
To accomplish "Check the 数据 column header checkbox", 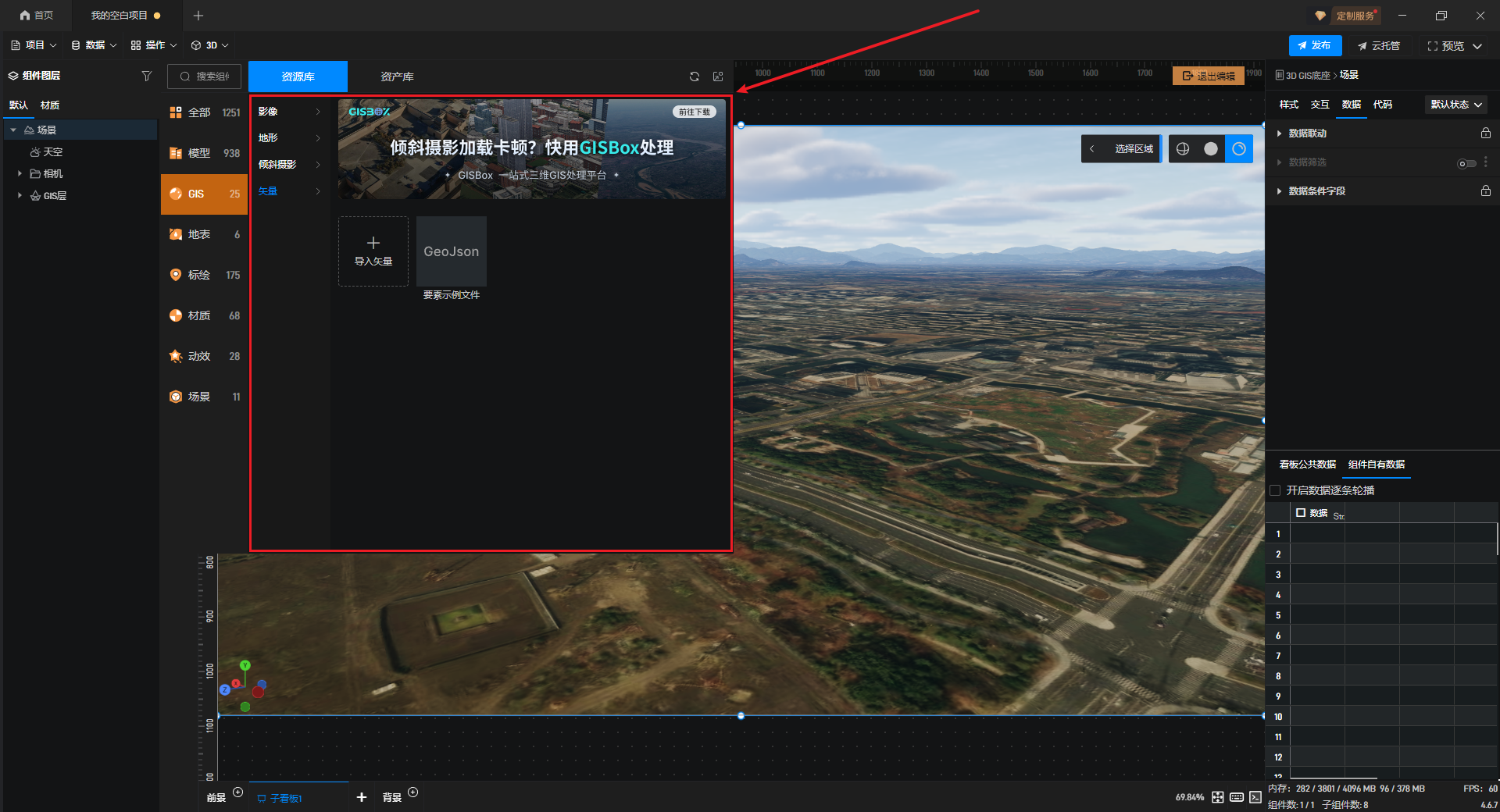I will [x=1301, y=513].
